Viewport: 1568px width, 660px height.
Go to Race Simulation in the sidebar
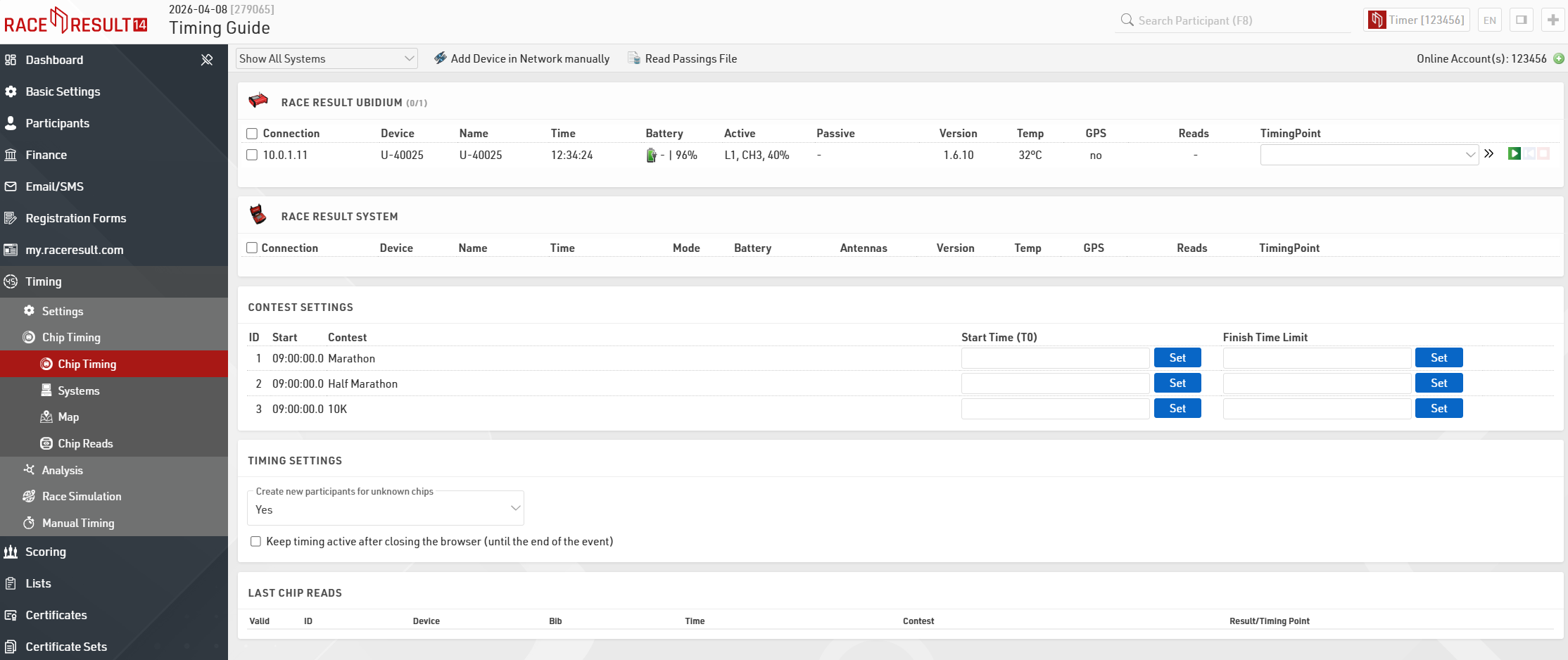(x=82, y=496)
